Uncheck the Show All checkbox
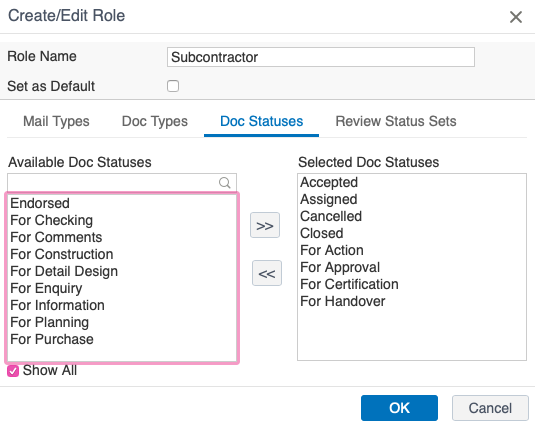Screen dimensions: 535x427 pos(13,371)
